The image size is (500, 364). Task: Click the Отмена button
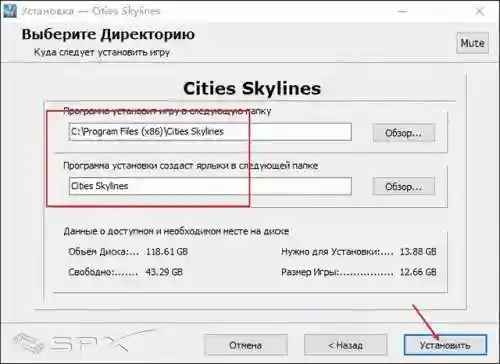coord(246,345)
